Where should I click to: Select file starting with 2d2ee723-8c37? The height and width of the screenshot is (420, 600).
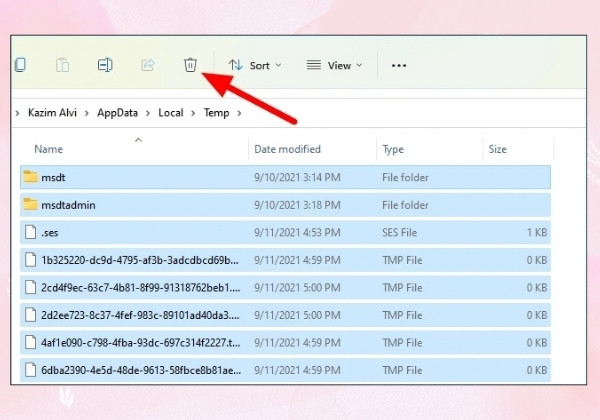[285, 315]
